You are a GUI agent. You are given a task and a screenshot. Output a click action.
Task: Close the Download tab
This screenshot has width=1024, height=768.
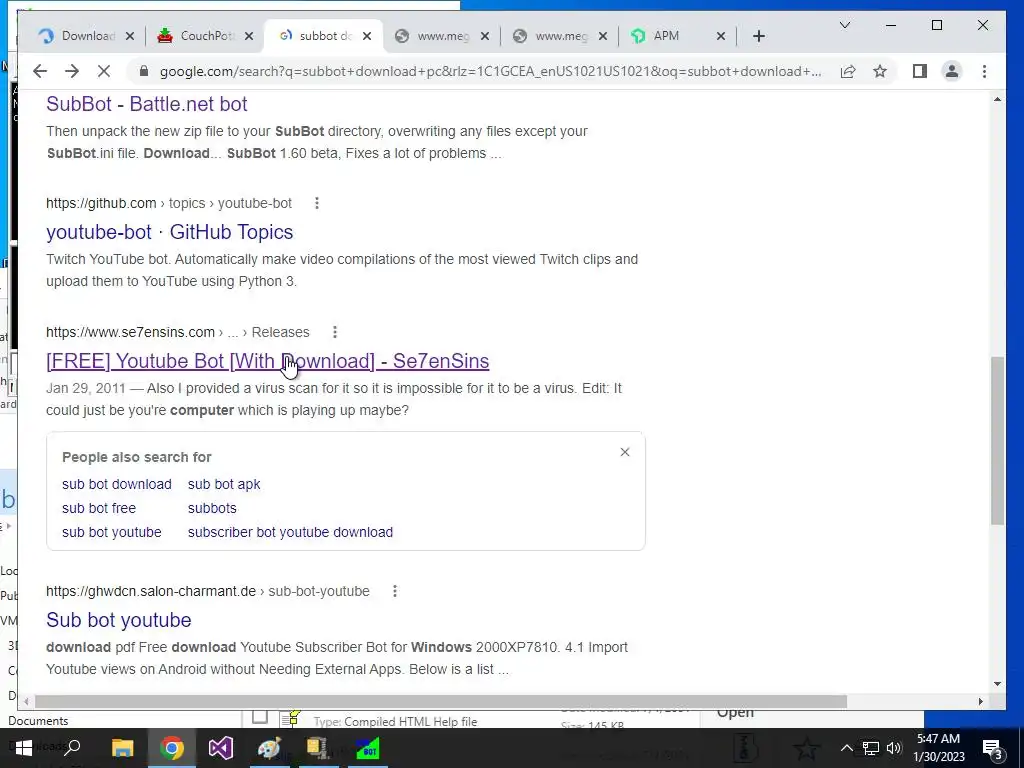coord(129,36)
